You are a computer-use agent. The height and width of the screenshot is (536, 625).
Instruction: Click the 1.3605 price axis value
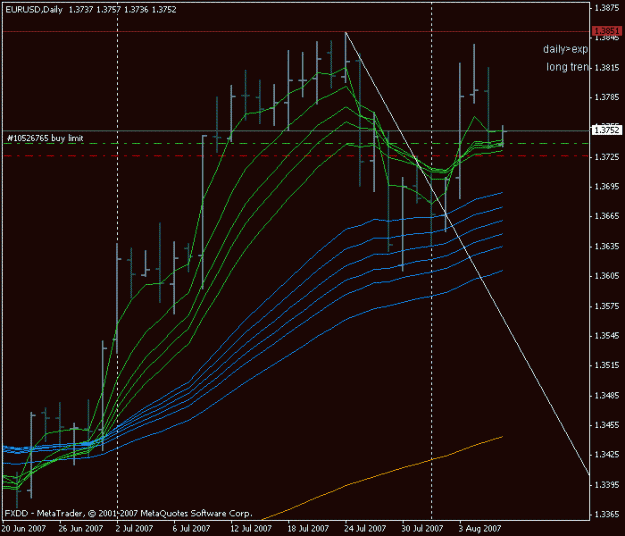click(x=607, y=276)
